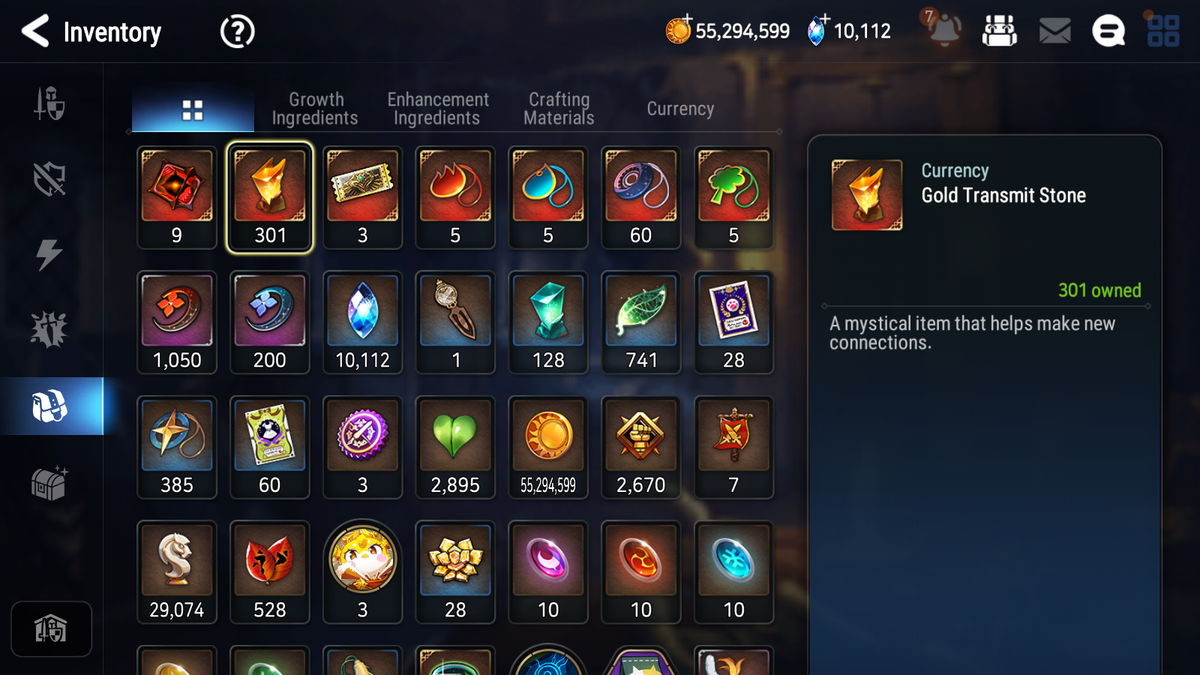
Task: Add gold using the plus coin icon
Action: point(679,31)
